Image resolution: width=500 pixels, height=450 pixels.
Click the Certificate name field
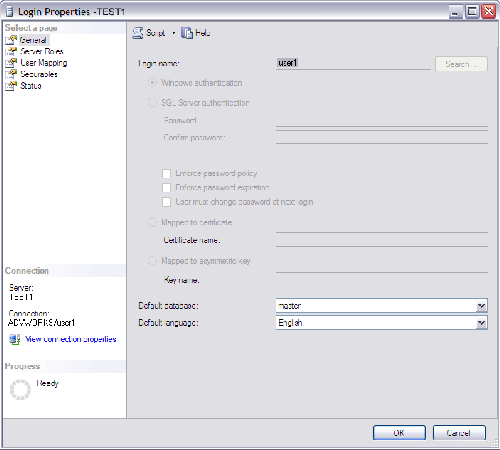(382, 240)
